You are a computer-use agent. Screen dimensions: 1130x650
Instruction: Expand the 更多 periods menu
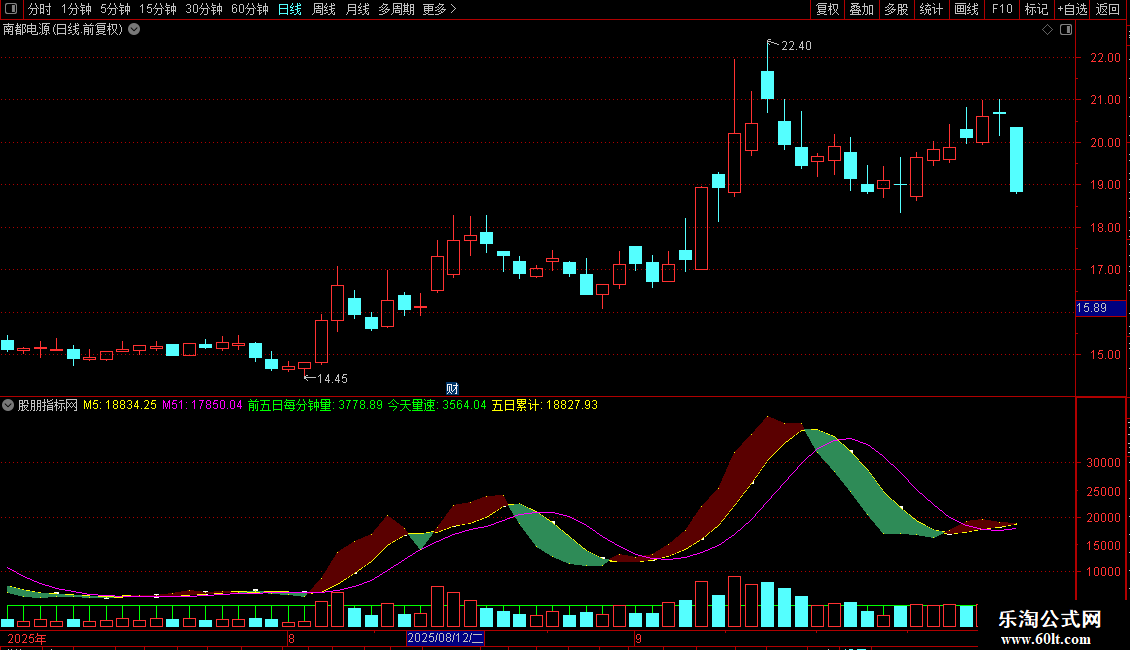439,9
